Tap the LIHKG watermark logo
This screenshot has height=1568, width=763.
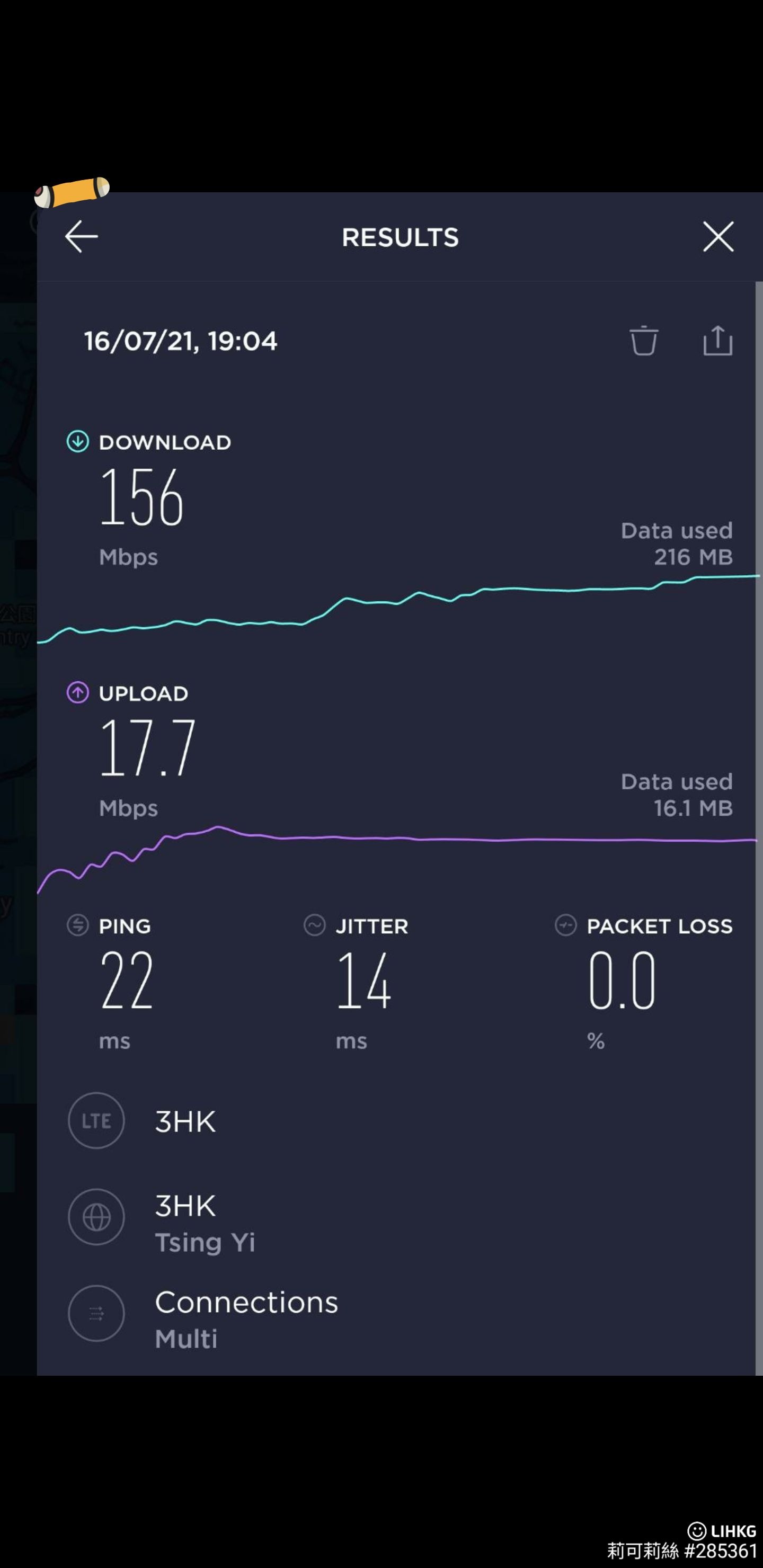[722, 1531]
